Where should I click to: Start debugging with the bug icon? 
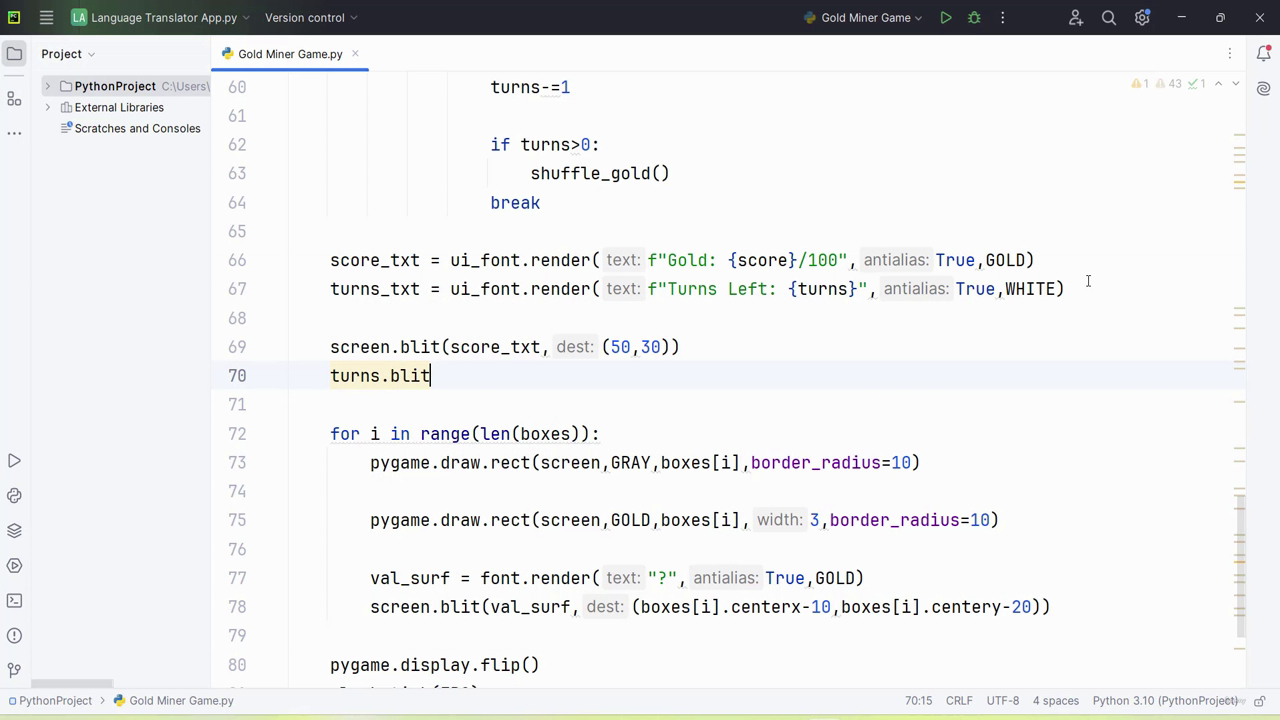click(x=974, y=18)
